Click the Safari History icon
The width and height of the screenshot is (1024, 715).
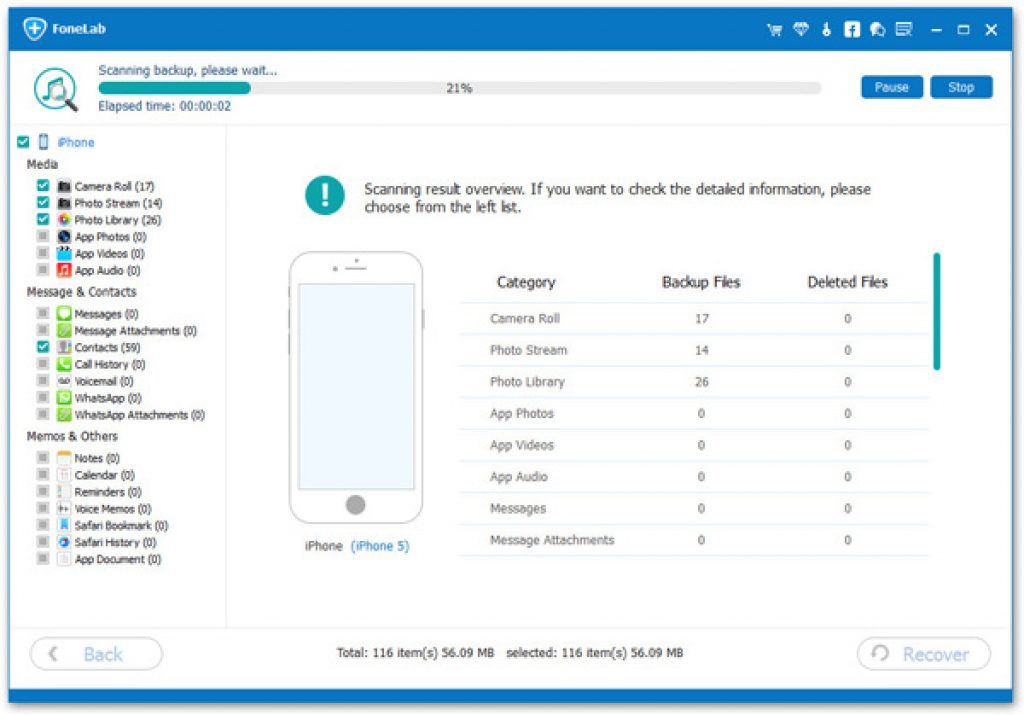(x=64, y=543)
